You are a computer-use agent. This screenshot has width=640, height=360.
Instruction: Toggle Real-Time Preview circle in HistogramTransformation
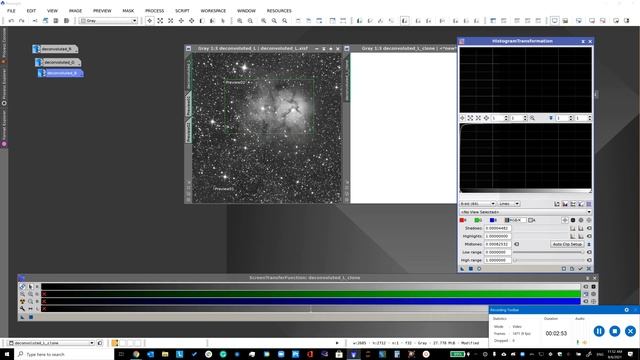tap(479, 269)
